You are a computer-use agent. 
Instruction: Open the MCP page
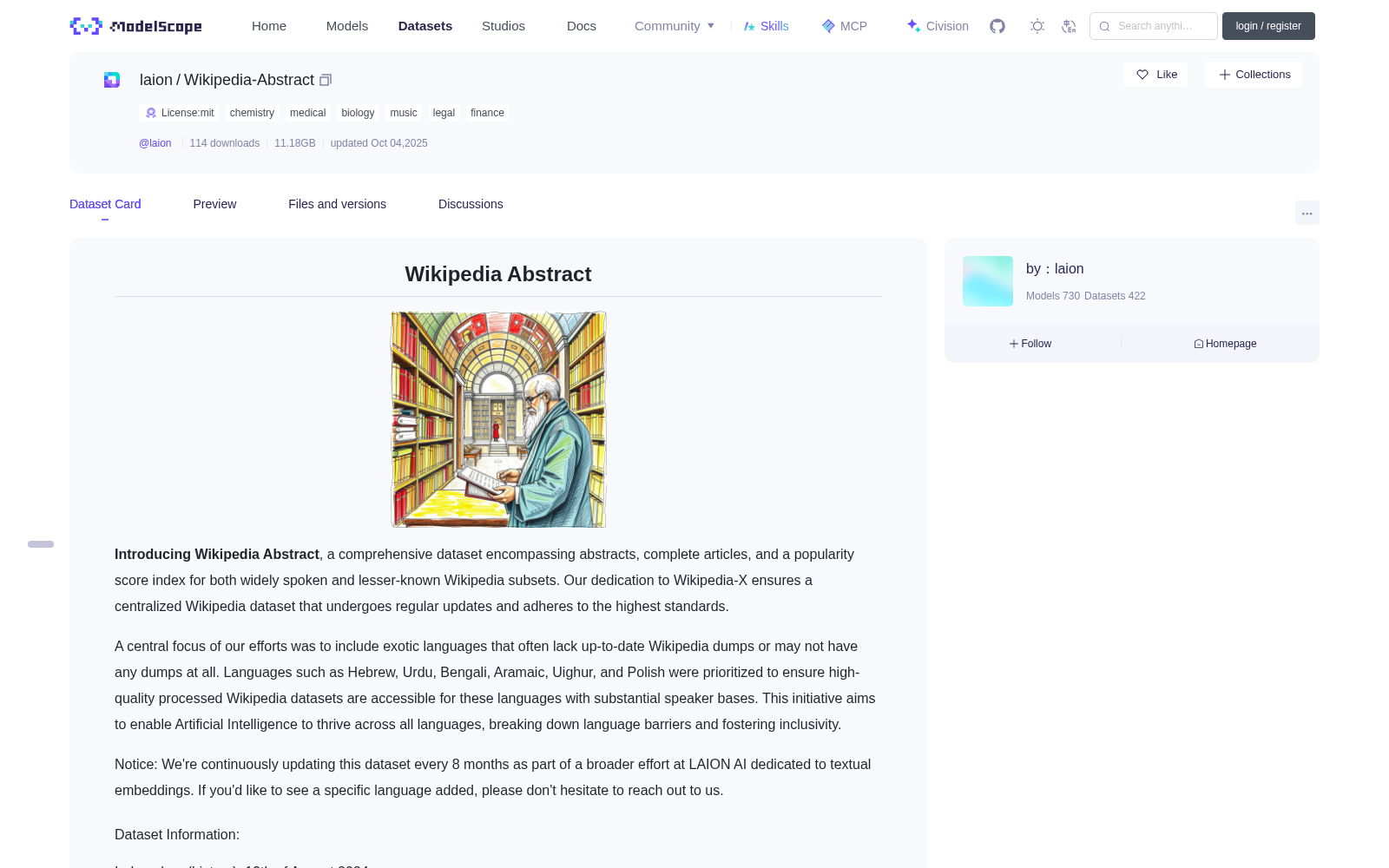(844, 26)
